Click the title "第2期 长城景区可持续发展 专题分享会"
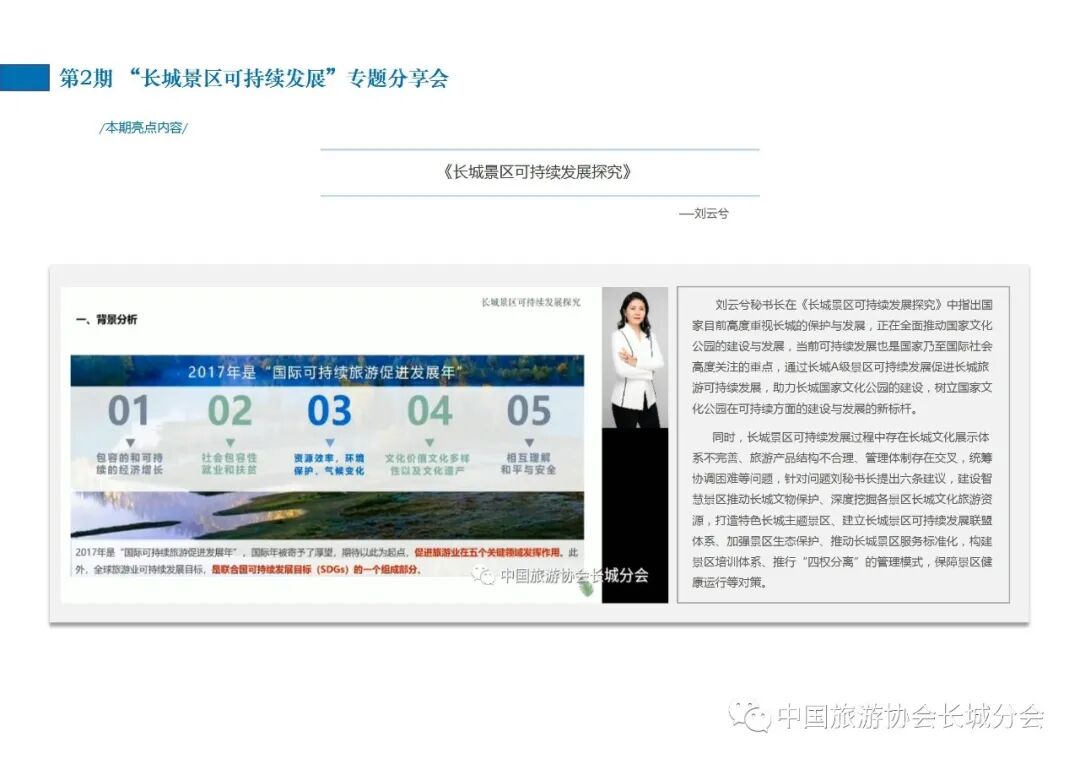Image resolution: width=1080 pixels, height=764 pixels. click(x=253, y=78)
